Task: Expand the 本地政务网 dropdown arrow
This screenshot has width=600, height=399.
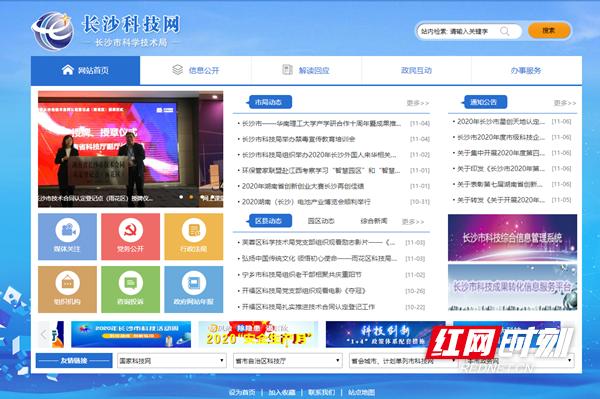Action: (570, 360)
